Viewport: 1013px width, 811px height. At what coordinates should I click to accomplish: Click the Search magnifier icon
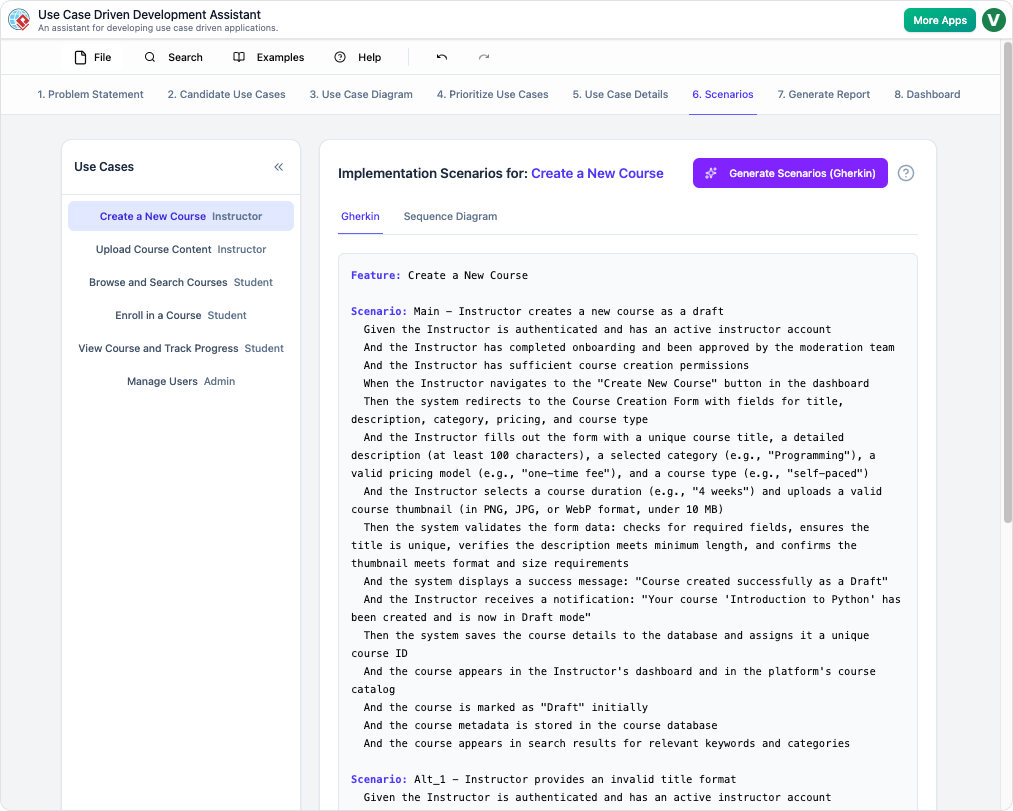(148, 57)
